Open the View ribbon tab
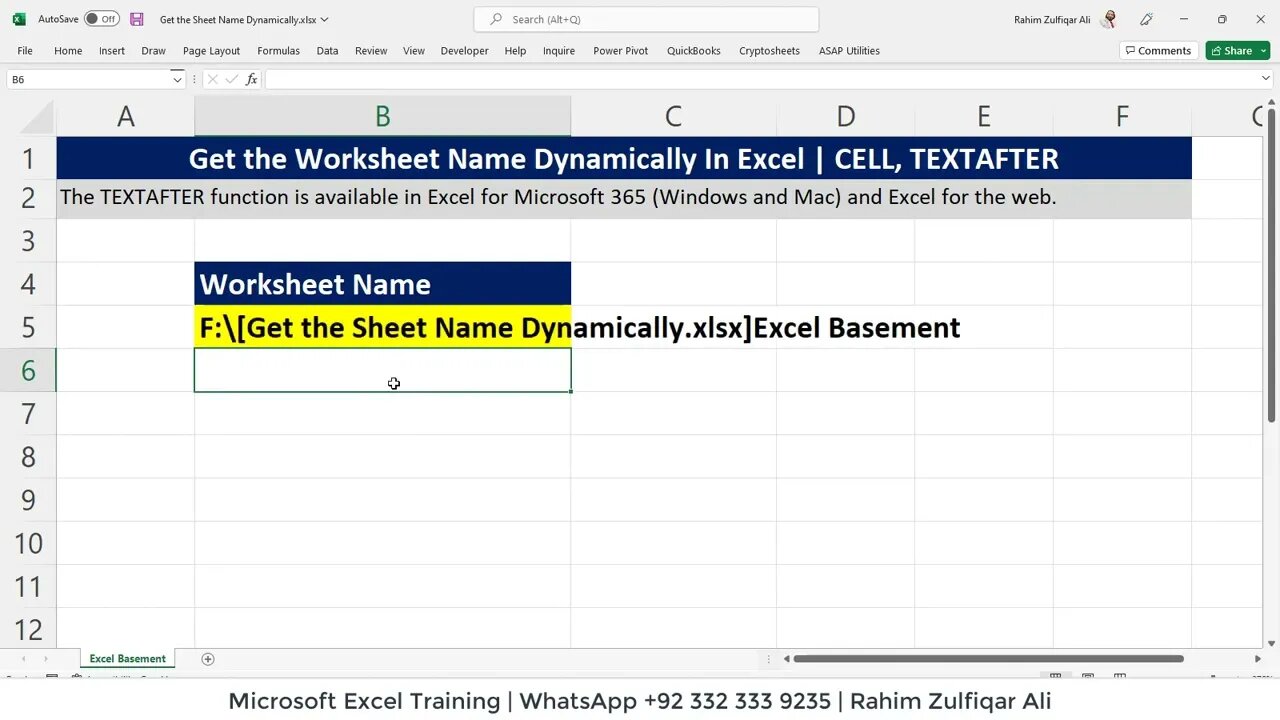1280x720 pixels. tap(414, 51)
